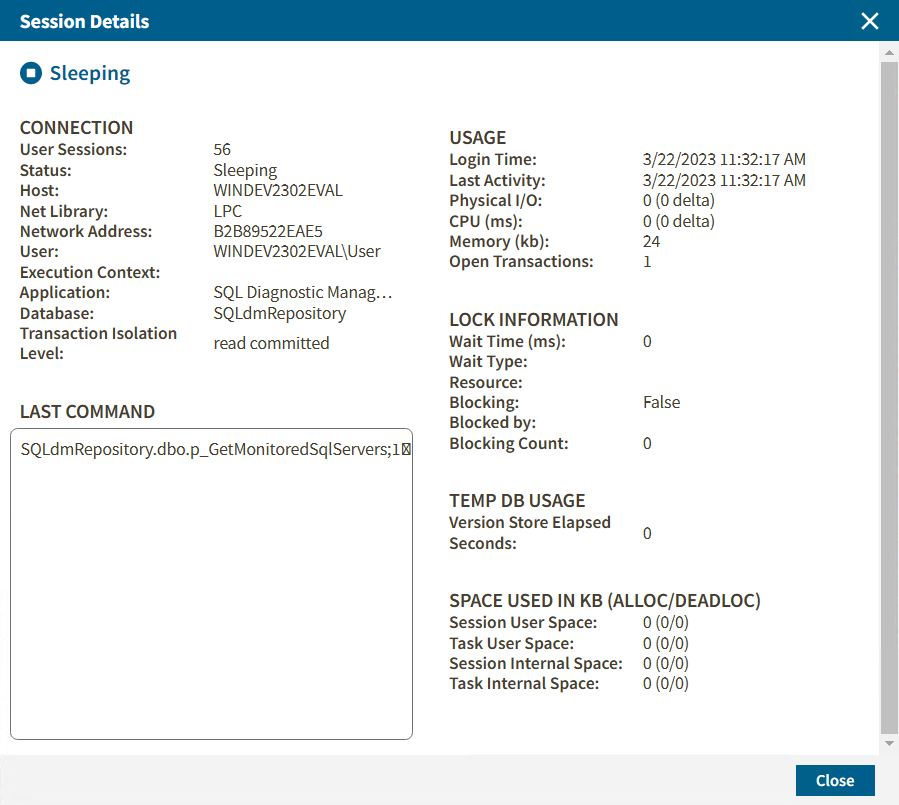Click the Sleeping status stop icon

point(31,73)
